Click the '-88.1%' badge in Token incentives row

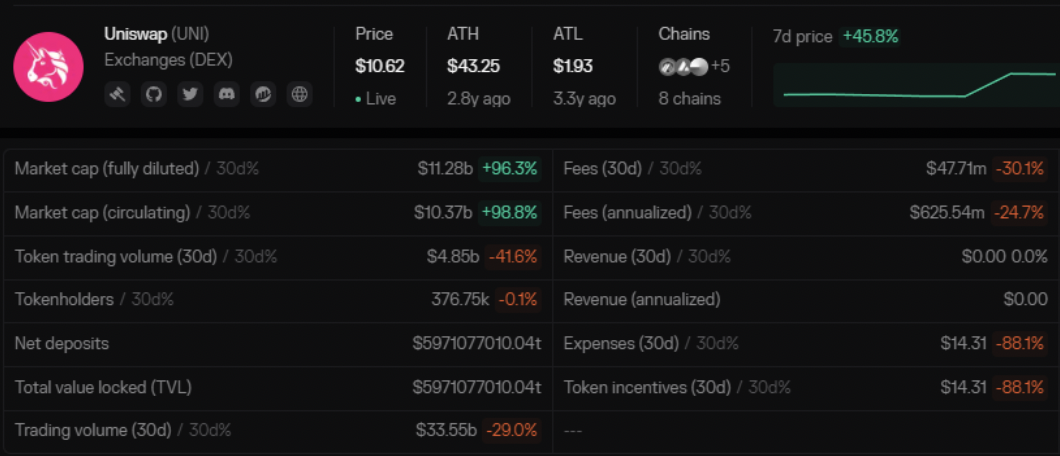pos(1019,388)
